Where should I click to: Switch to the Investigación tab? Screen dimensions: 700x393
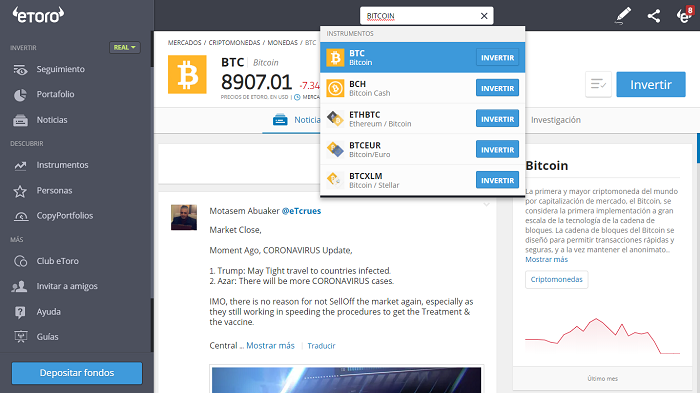pos(556,120)
